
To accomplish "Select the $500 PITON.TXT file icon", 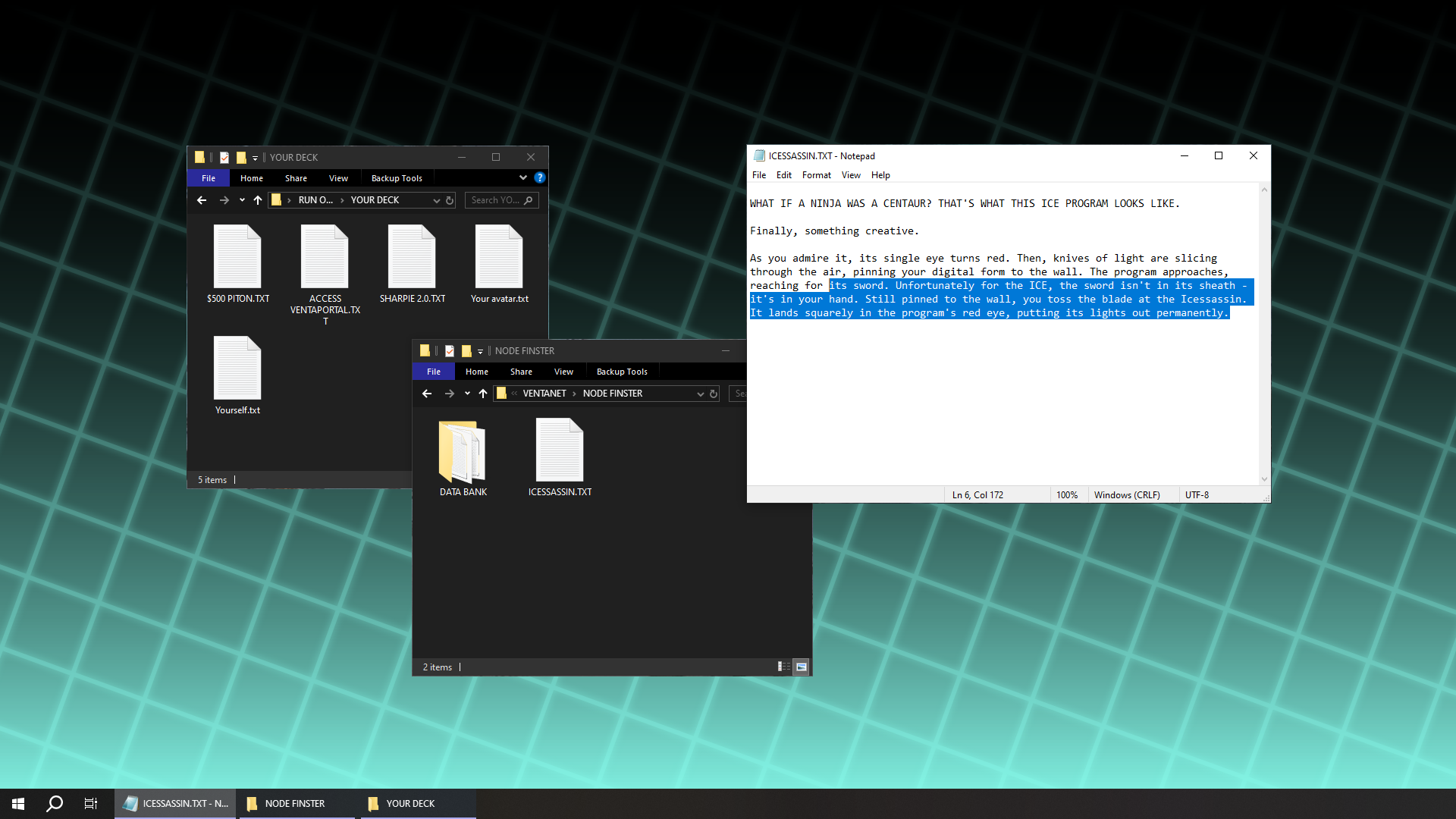I will click(x=237, y=258).
